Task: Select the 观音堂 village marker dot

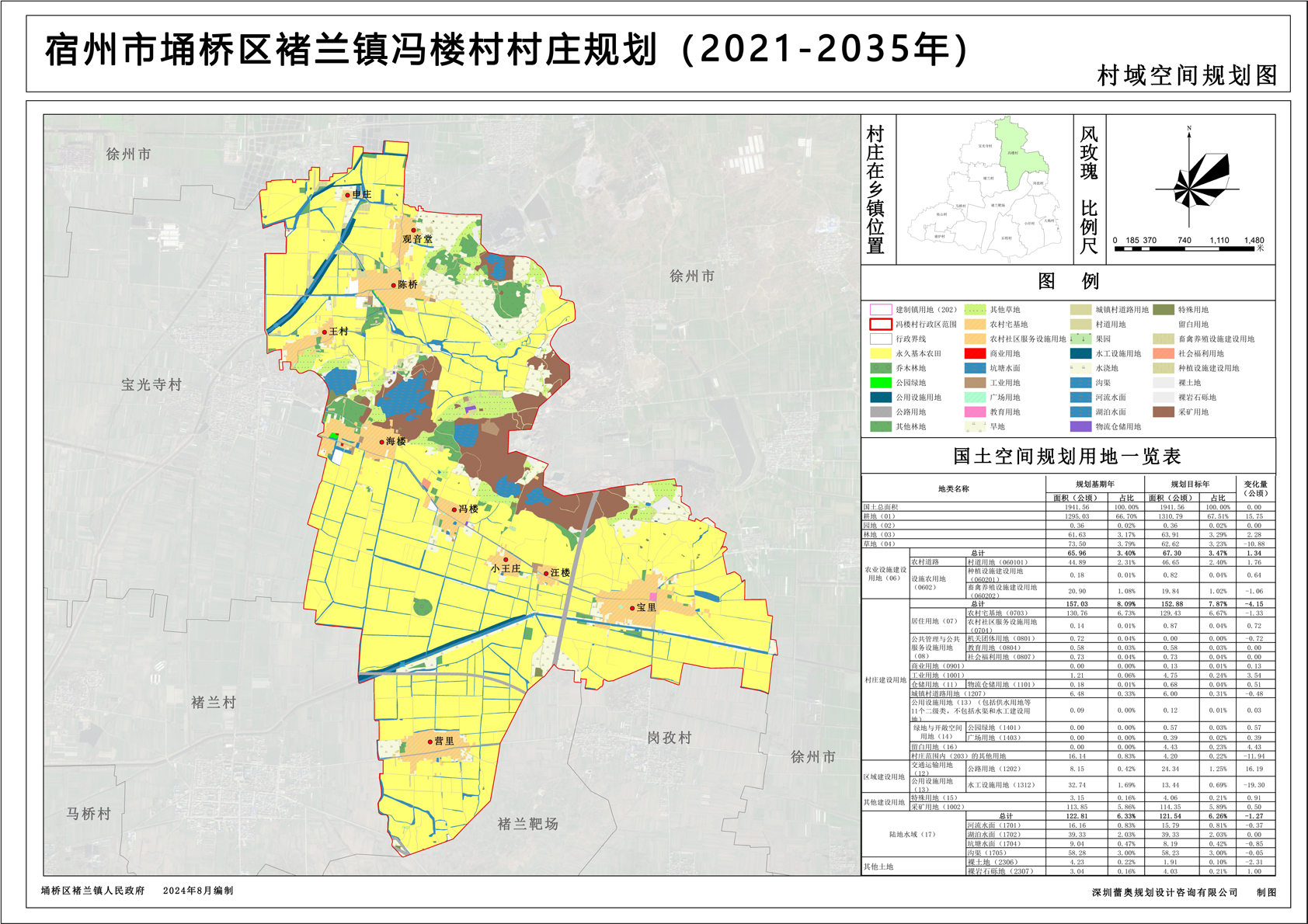Action: tap(414, 230)
